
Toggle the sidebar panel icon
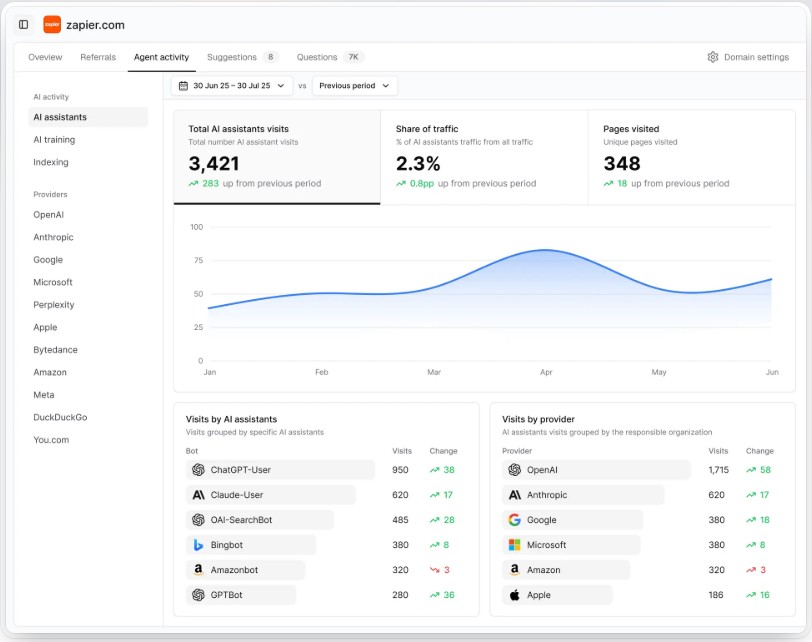(23, 24)
